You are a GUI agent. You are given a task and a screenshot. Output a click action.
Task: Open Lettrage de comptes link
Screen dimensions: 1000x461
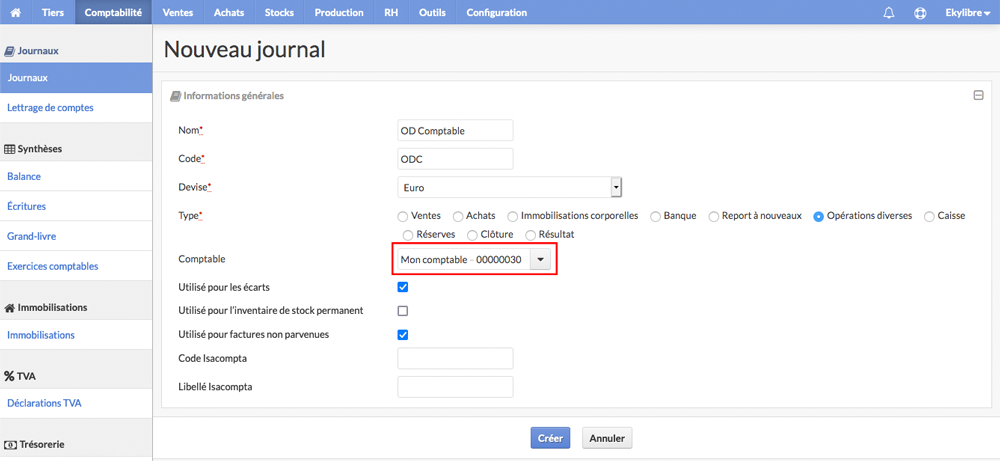[50, 108]
